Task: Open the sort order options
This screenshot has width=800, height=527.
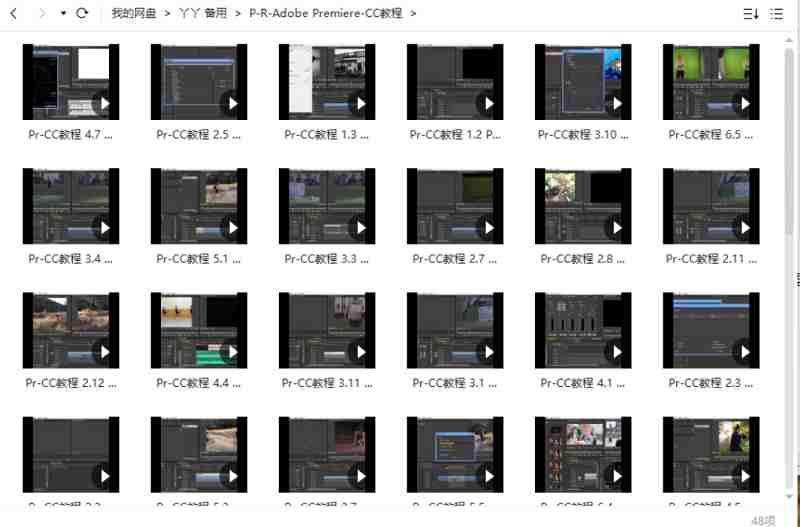Action: [751, 14]
